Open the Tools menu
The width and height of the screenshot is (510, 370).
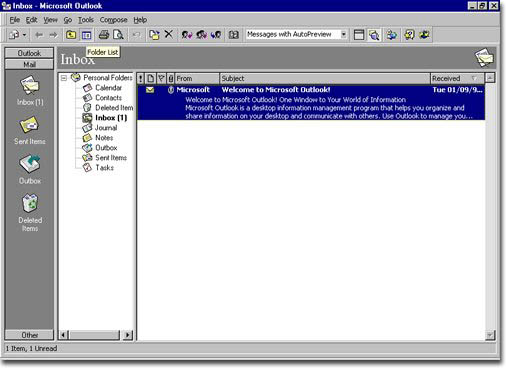pyautogui.click(x=86, y=20)
